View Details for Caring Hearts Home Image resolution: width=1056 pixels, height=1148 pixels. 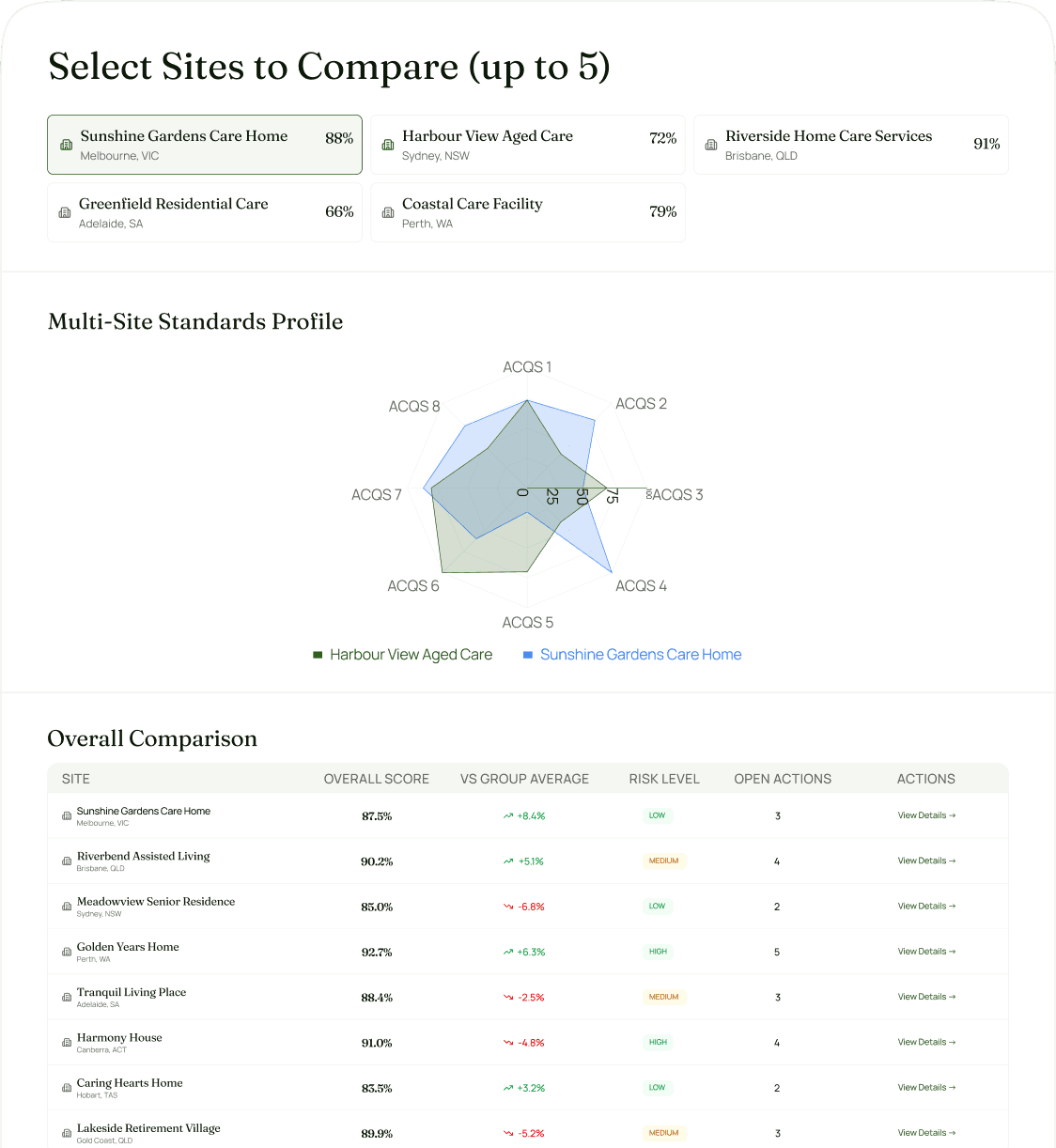pos(926,1087)
